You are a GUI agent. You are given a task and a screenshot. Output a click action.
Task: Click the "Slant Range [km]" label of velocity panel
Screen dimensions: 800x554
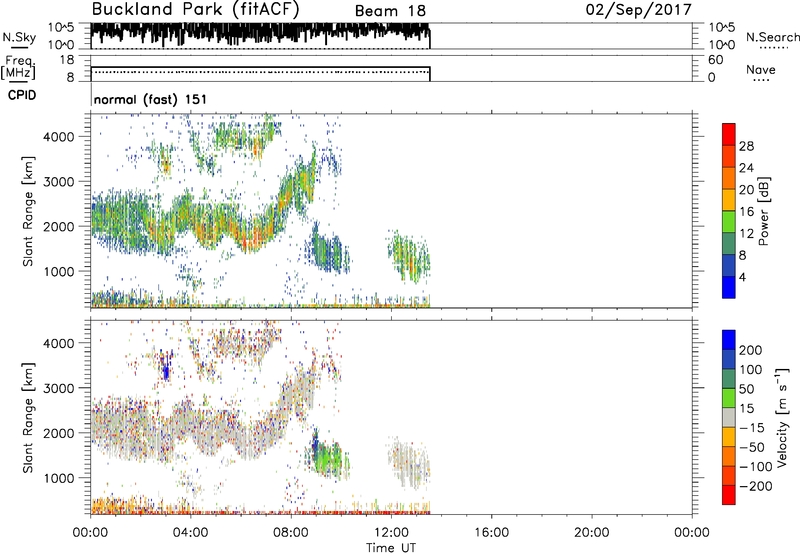click(x=28, y=418)
